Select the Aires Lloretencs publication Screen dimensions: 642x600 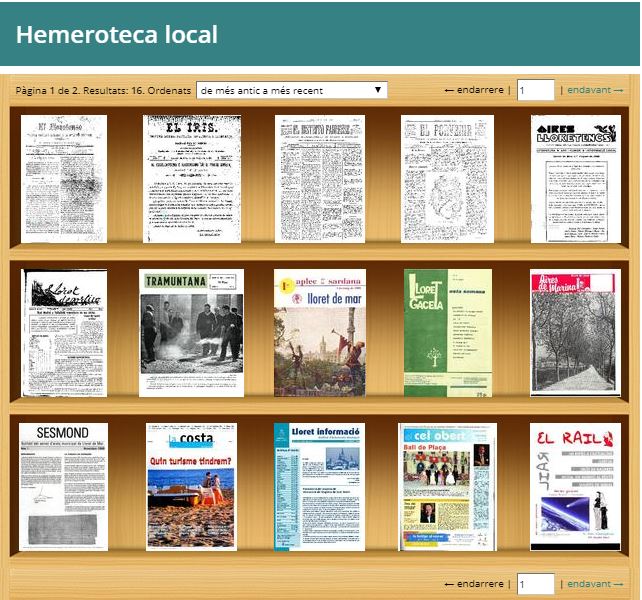[x=576, y=178]
